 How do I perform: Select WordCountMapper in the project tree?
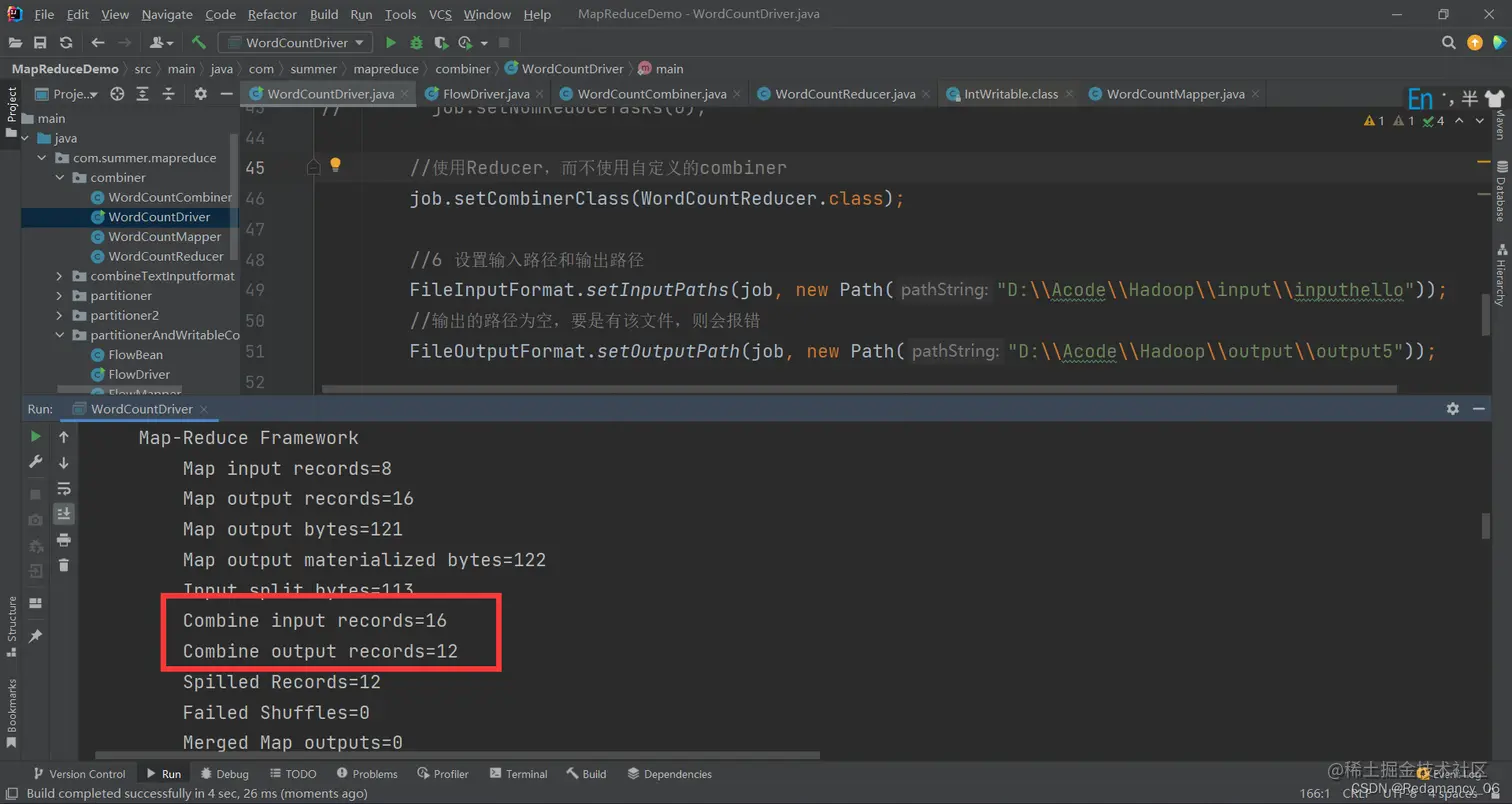click(164, 237)
